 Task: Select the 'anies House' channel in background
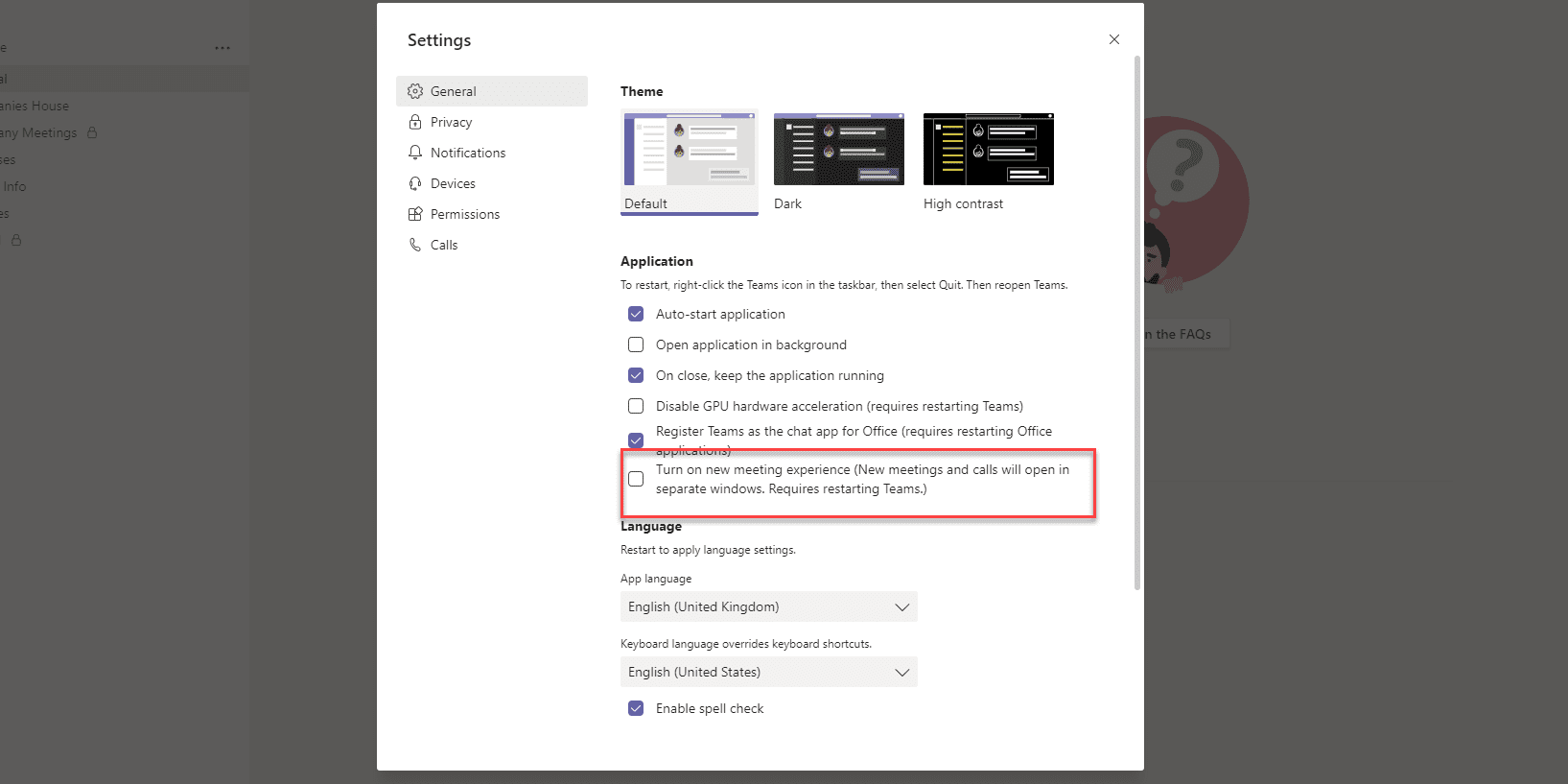[x=35, y=106]
